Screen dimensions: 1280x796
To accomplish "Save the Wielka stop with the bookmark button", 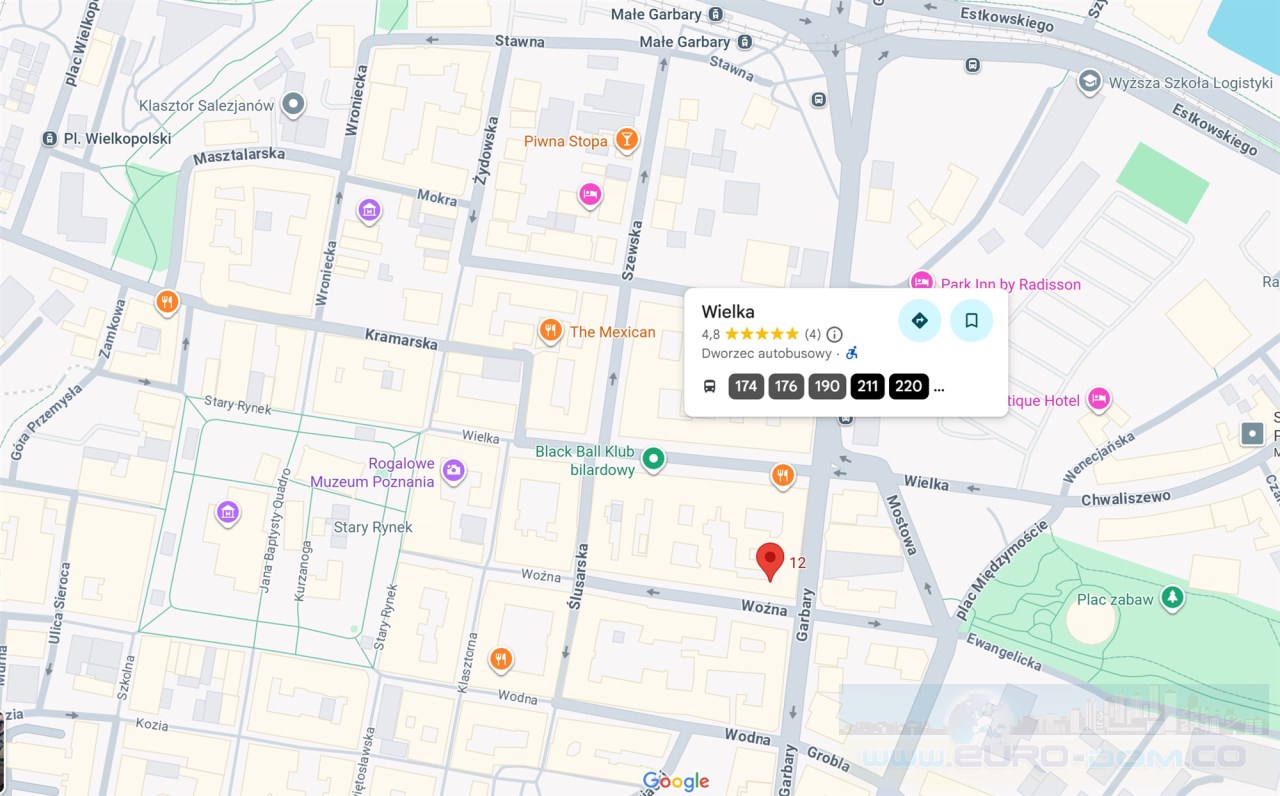I will click(x=971, y=321).
